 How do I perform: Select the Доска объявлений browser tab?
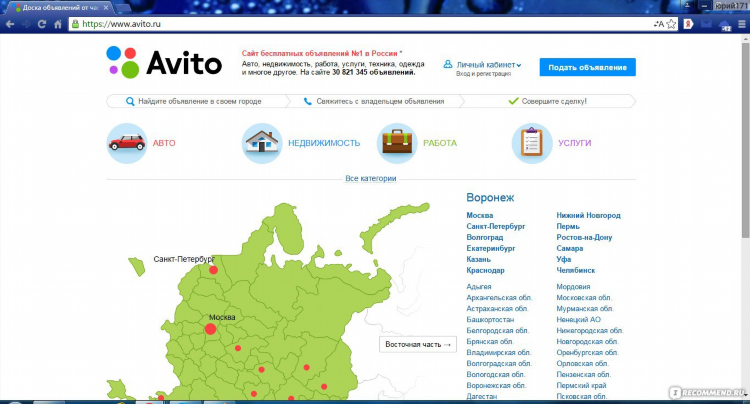[x=60, y=8]
